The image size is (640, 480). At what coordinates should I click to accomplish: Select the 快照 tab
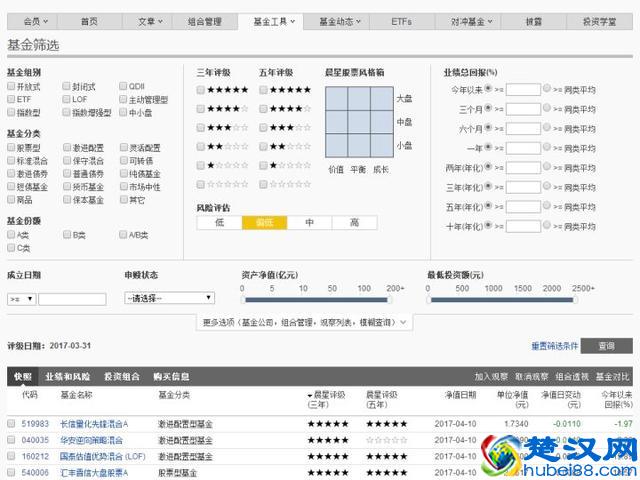point(23,377)
